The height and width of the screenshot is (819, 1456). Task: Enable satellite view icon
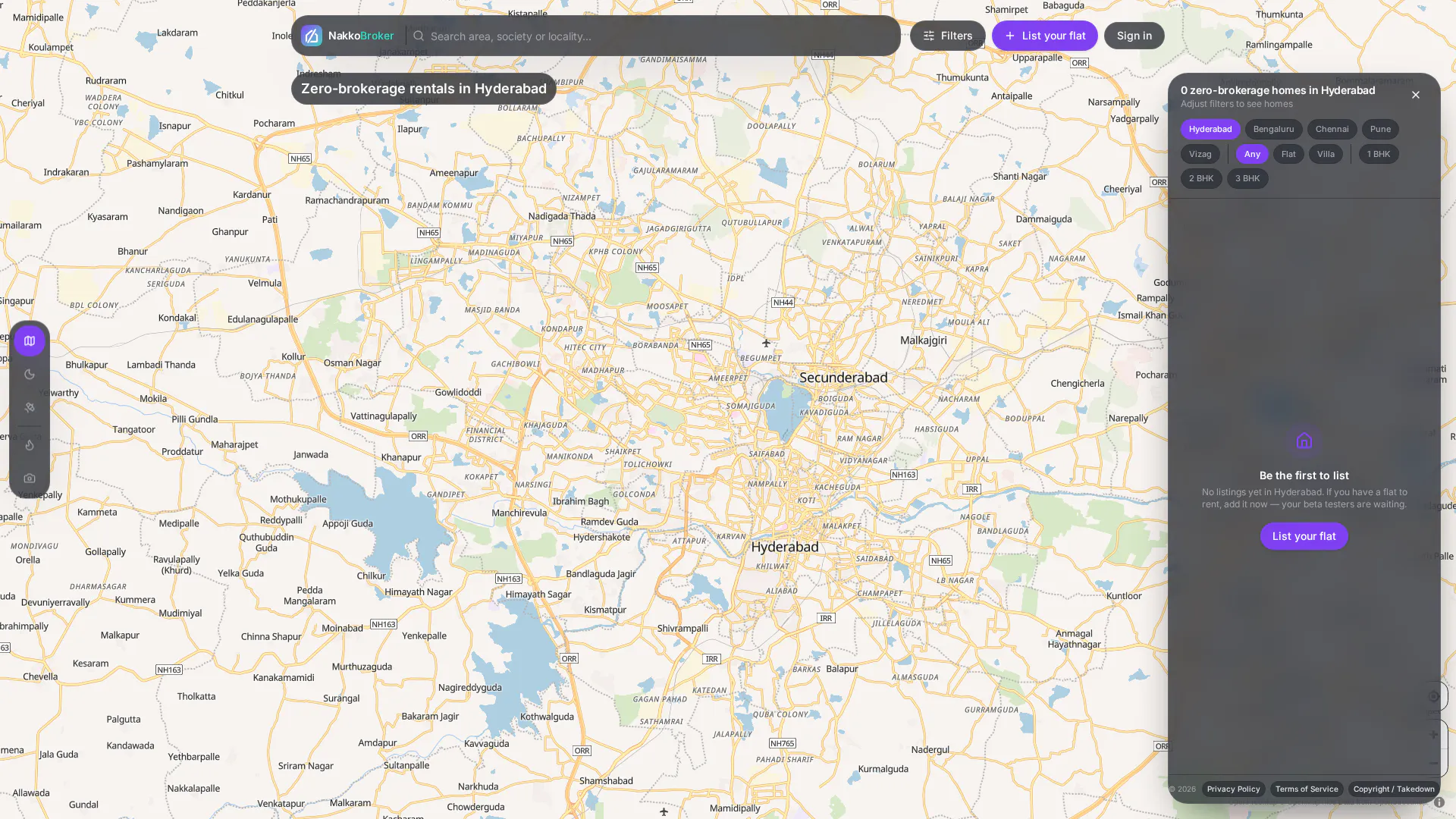[30, 408]
